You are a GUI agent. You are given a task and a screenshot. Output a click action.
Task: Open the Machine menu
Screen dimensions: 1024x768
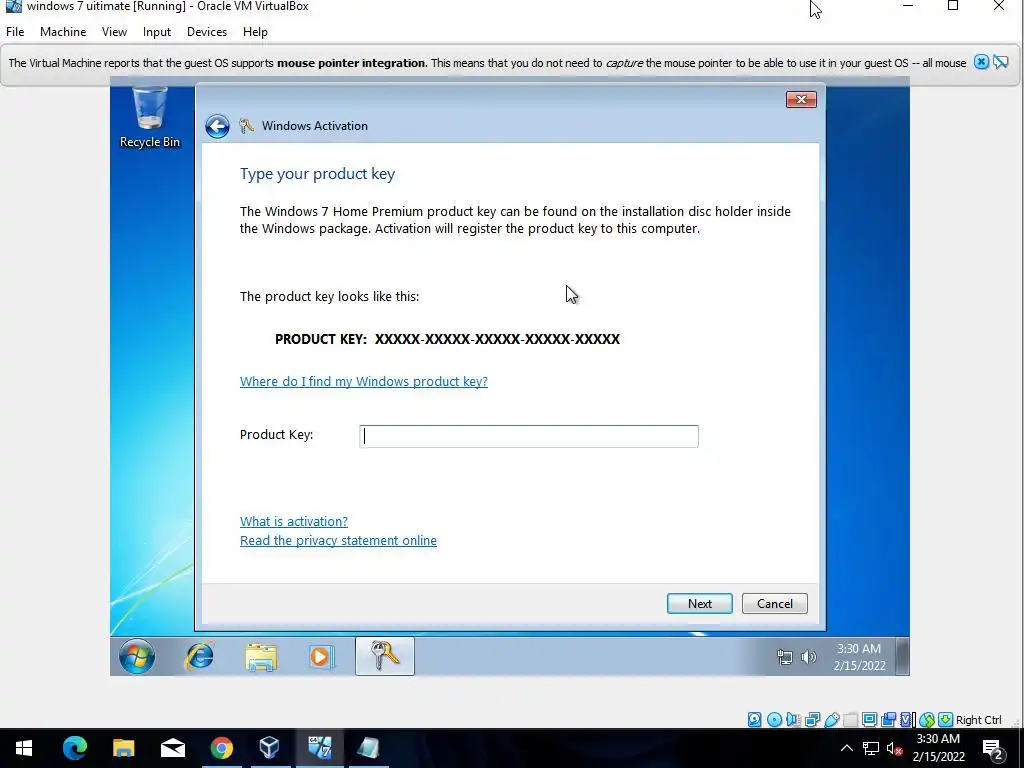pos(63,32)
